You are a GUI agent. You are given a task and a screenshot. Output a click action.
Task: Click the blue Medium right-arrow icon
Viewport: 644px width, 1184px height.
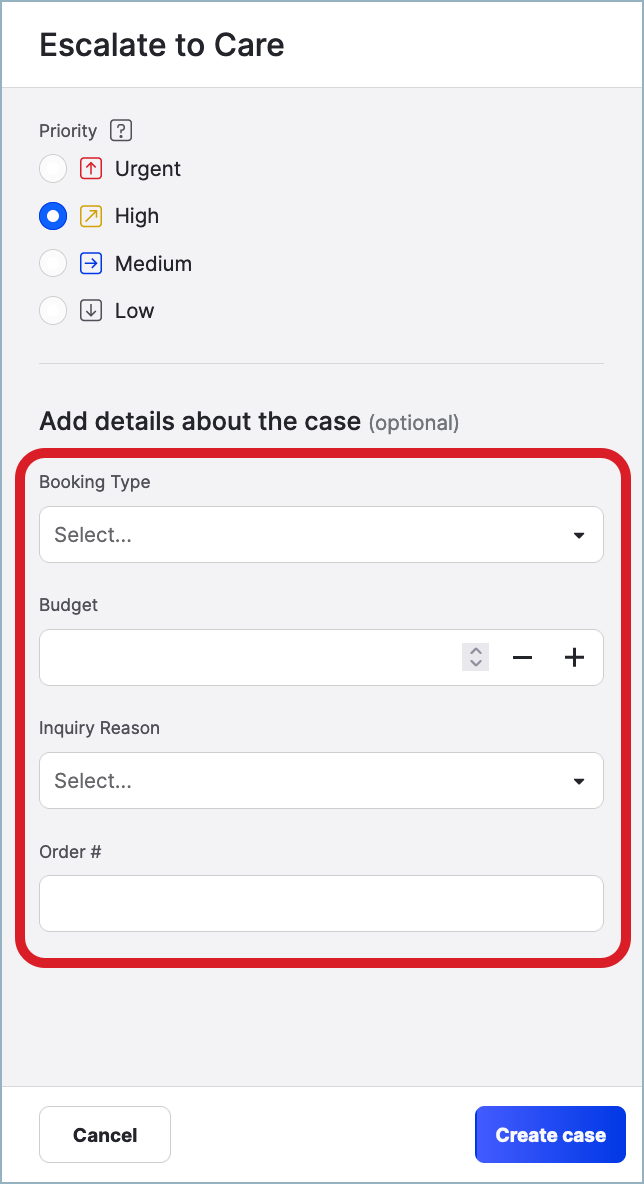pos(91,264)
